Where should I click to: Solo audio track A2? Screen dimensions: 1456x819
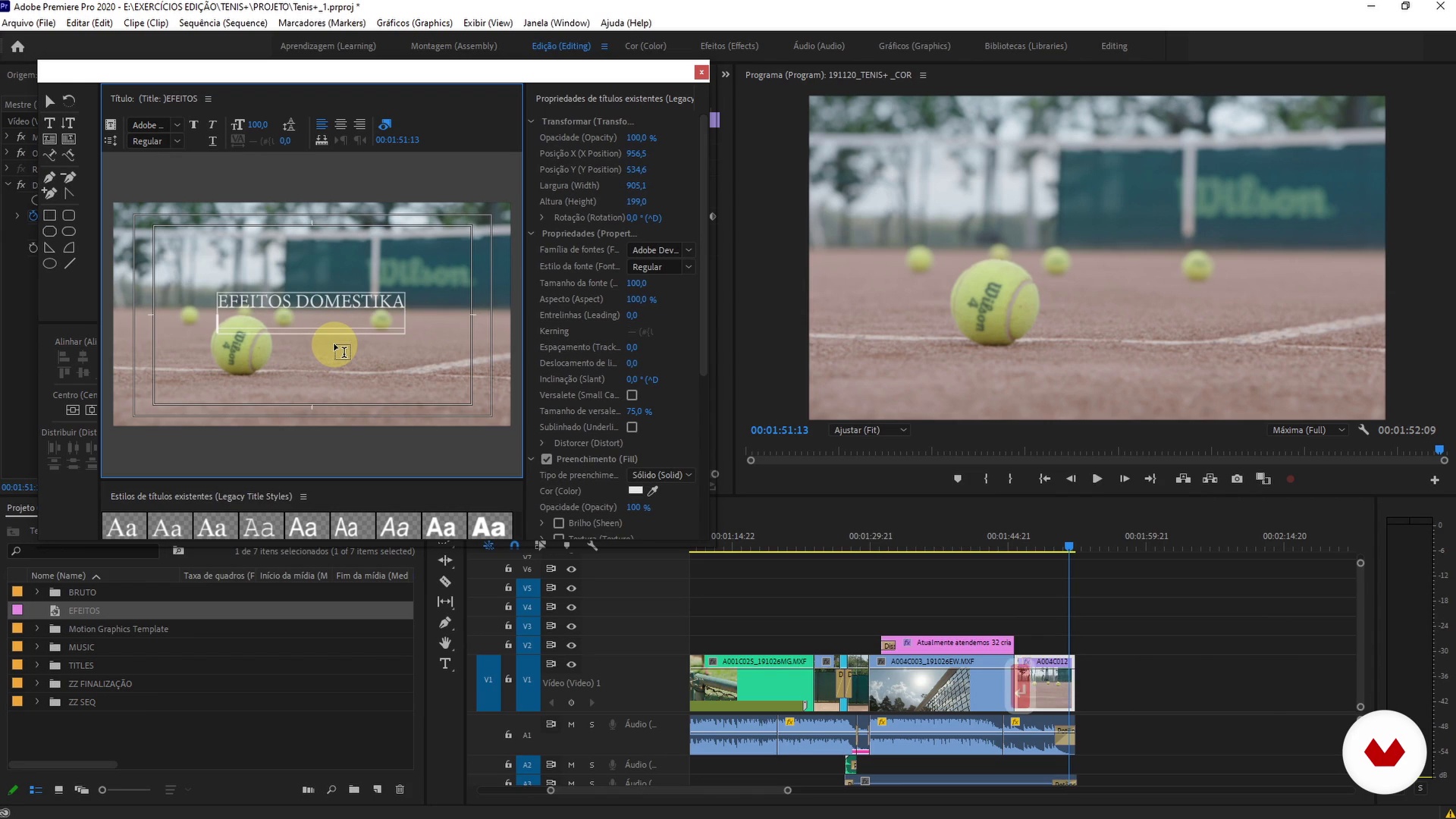tap(591, 764)
